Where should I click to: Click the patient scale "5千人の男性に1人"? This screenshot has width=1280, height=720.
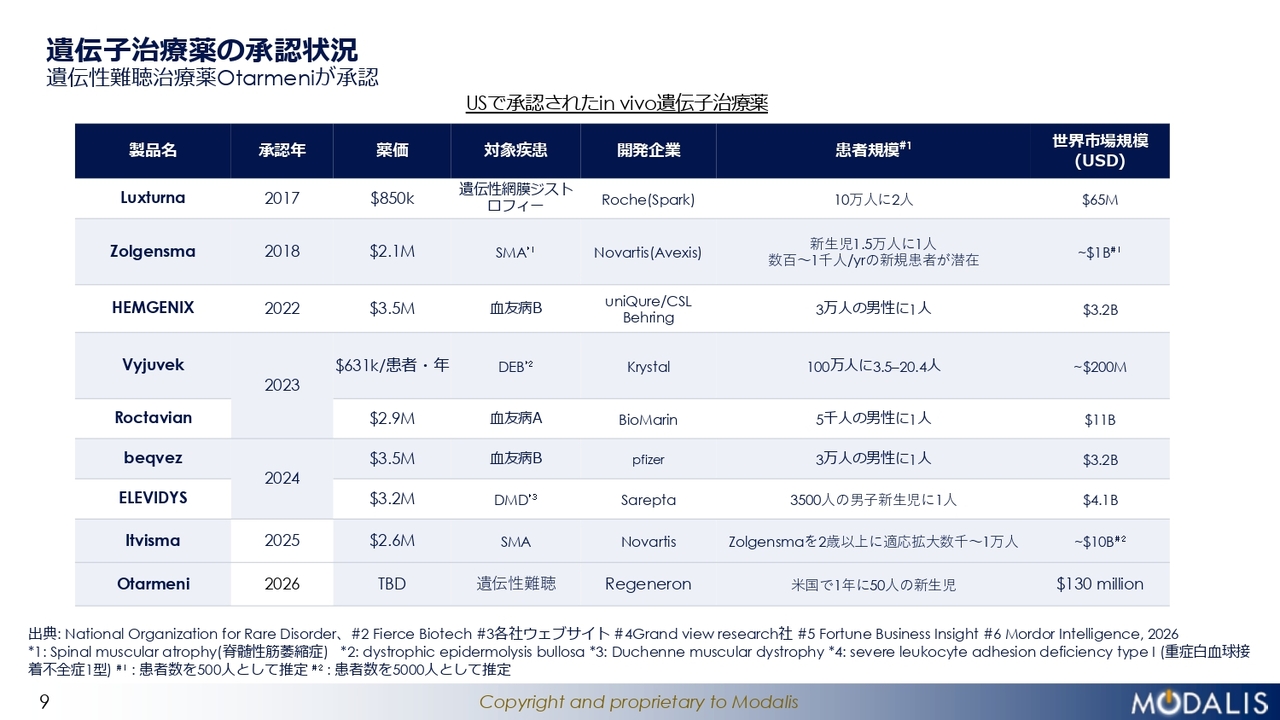873,419
